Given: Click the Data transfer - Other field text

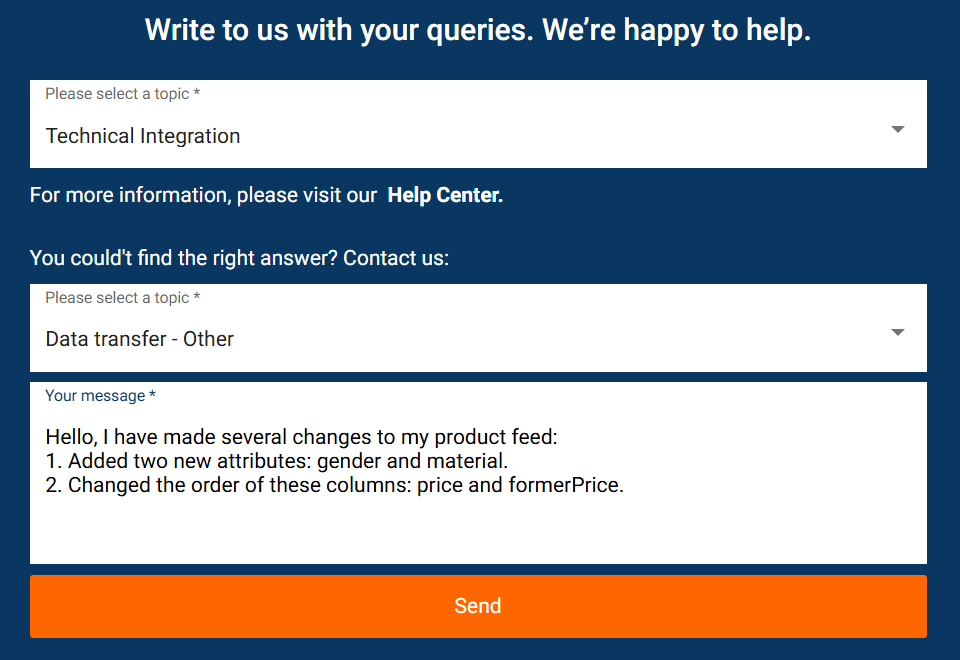Looking at the screenshot, I should click(139, 339).
